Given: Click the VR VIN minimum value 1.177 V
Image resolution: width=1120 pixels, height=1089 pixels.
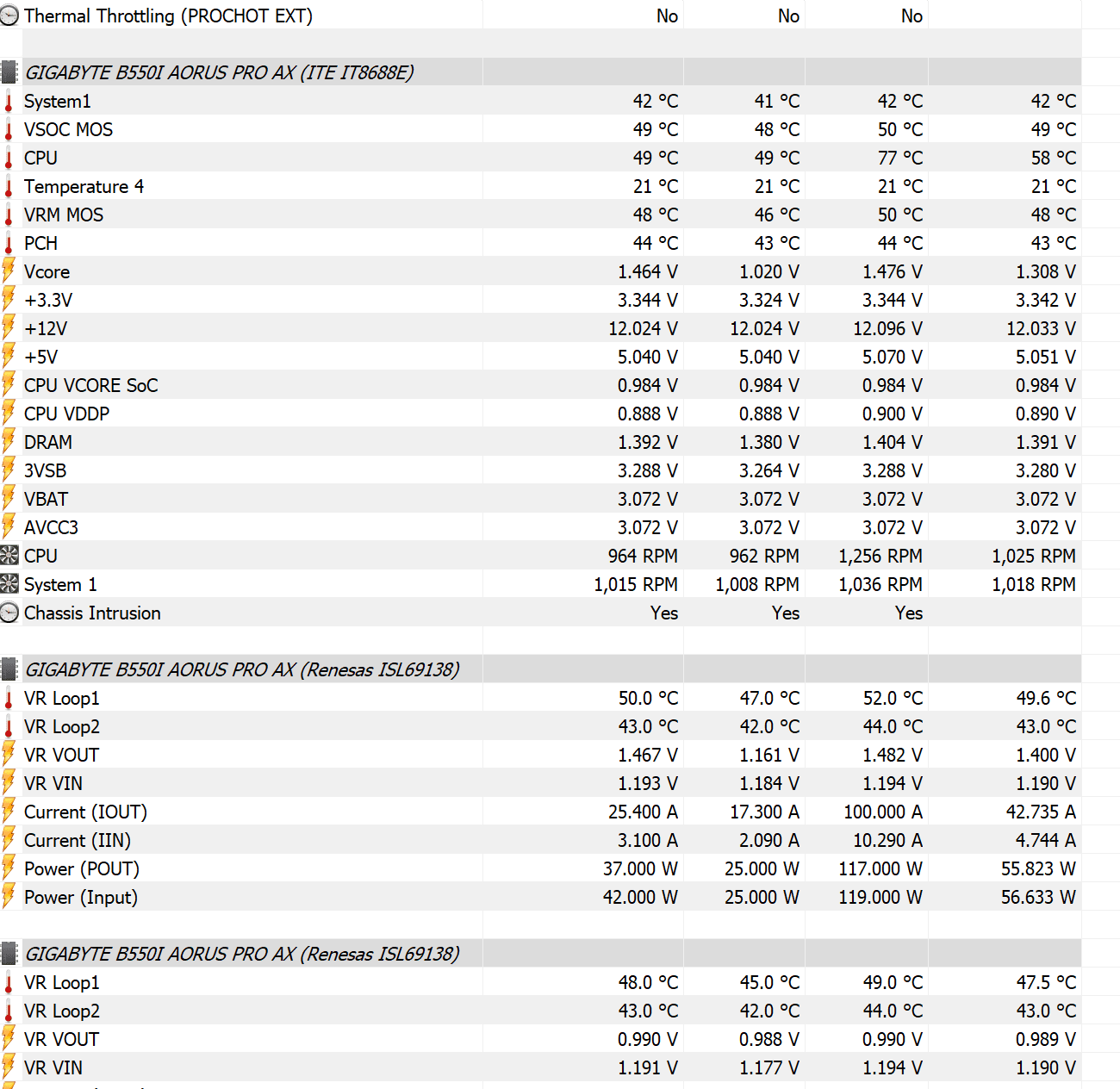Looking at the screenshot, I should pos(769,1067).
